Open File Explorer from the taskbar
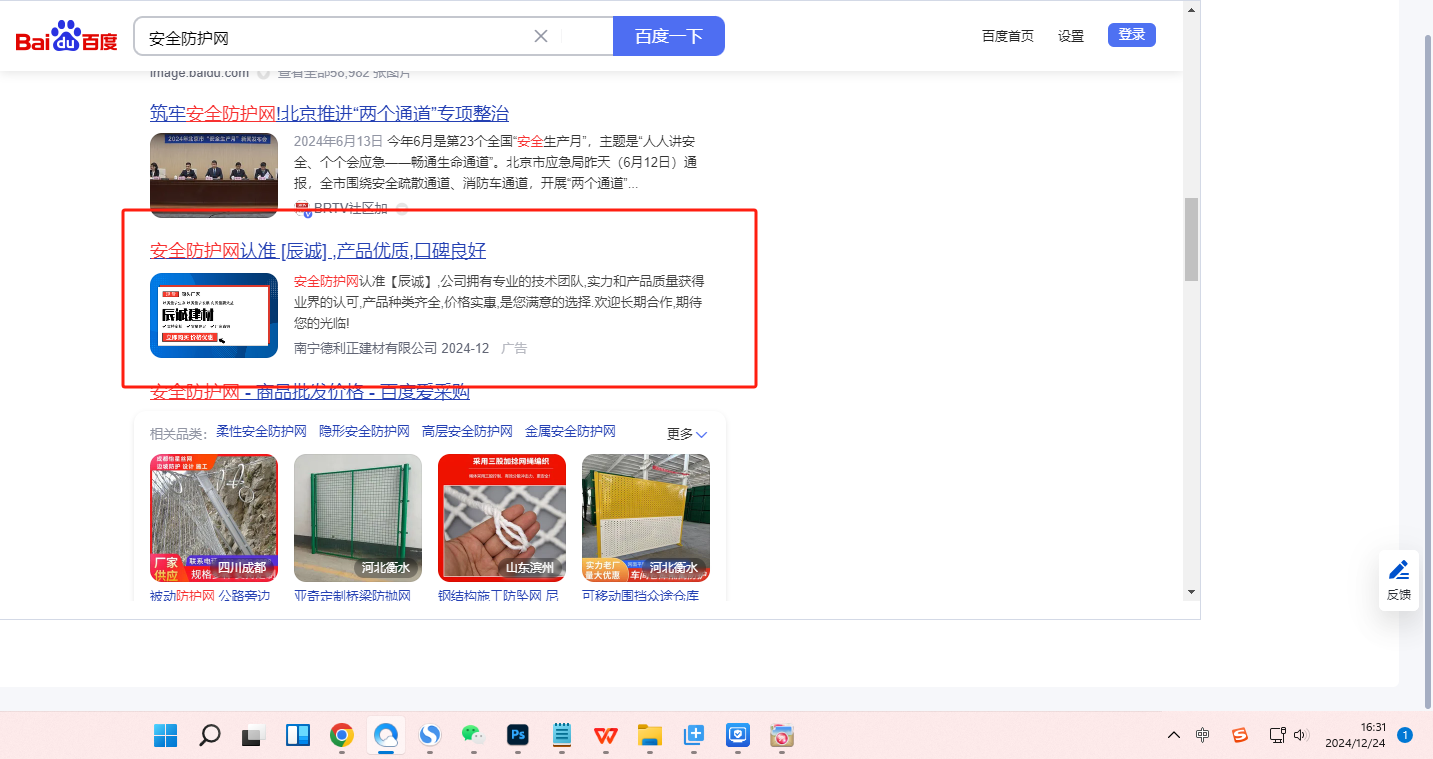Viewport: 1433px width, 759px height. (650, 736)
